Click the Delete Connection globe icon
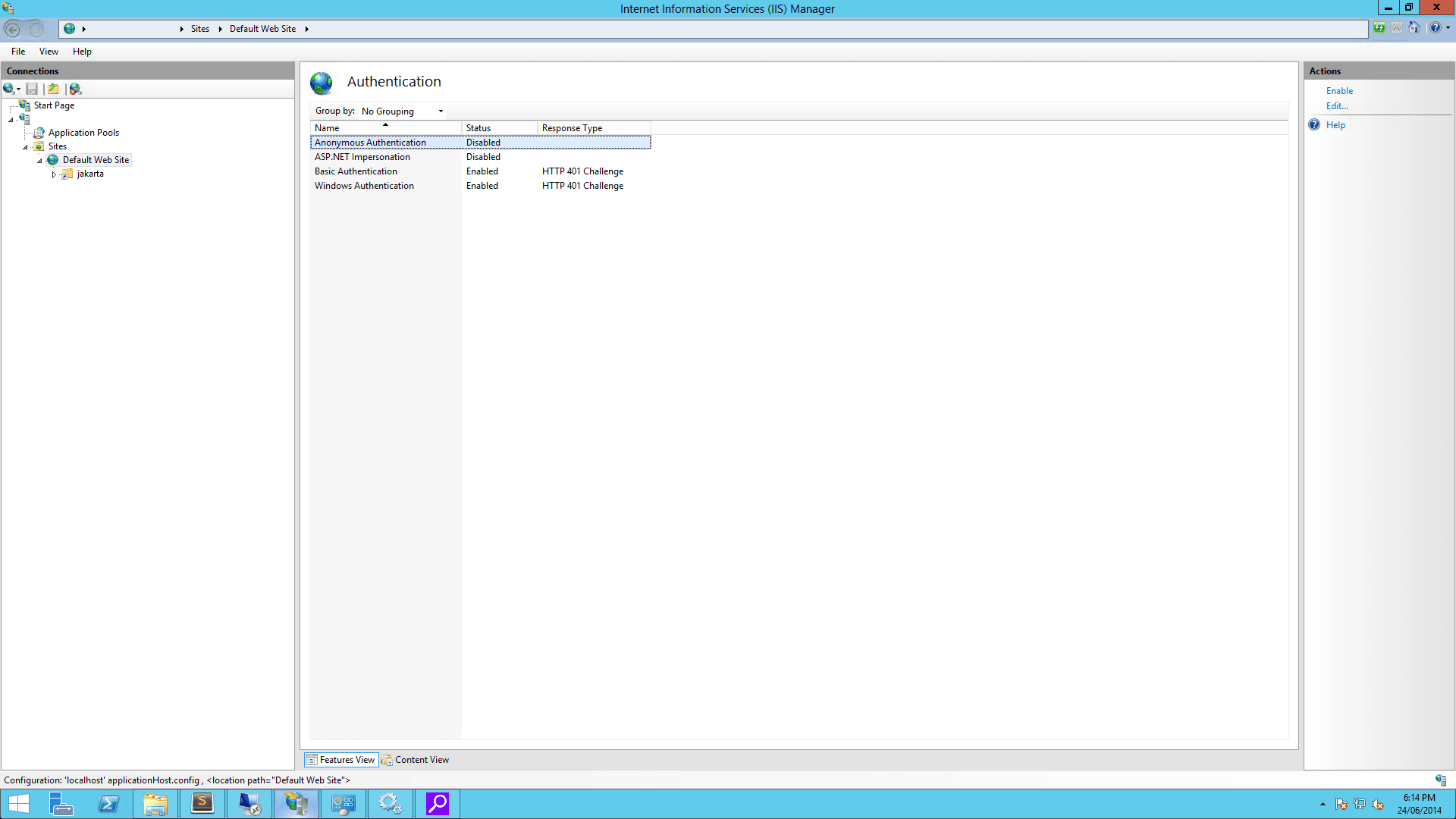 (75, 89)
